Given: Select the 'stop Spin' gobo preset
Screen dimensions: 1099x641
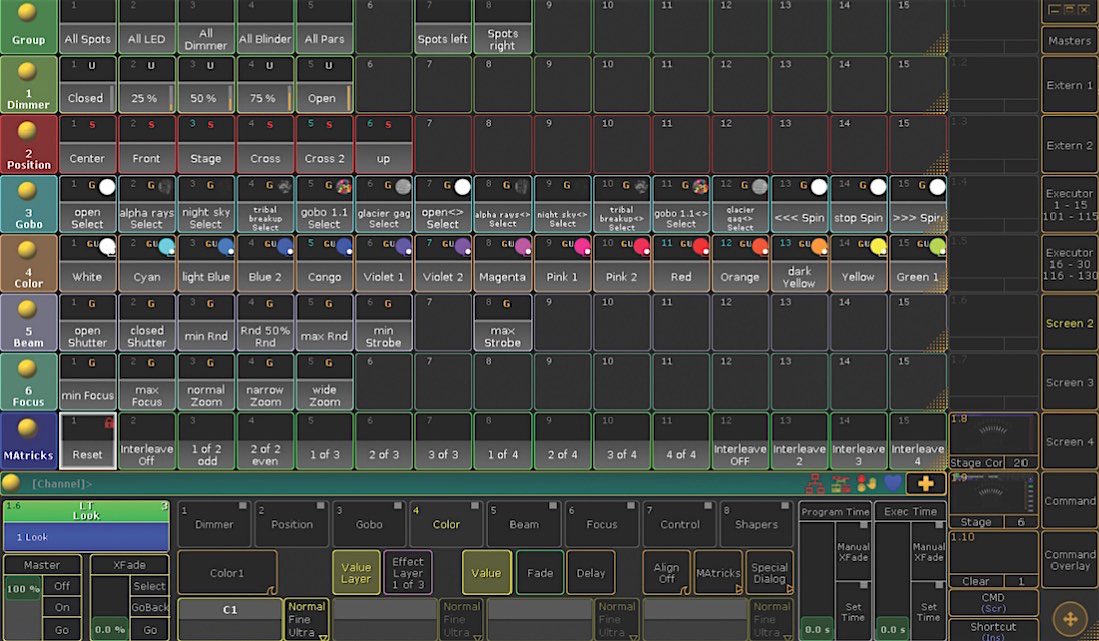Looking at the screenshot, I should click(x=859, y=204).
